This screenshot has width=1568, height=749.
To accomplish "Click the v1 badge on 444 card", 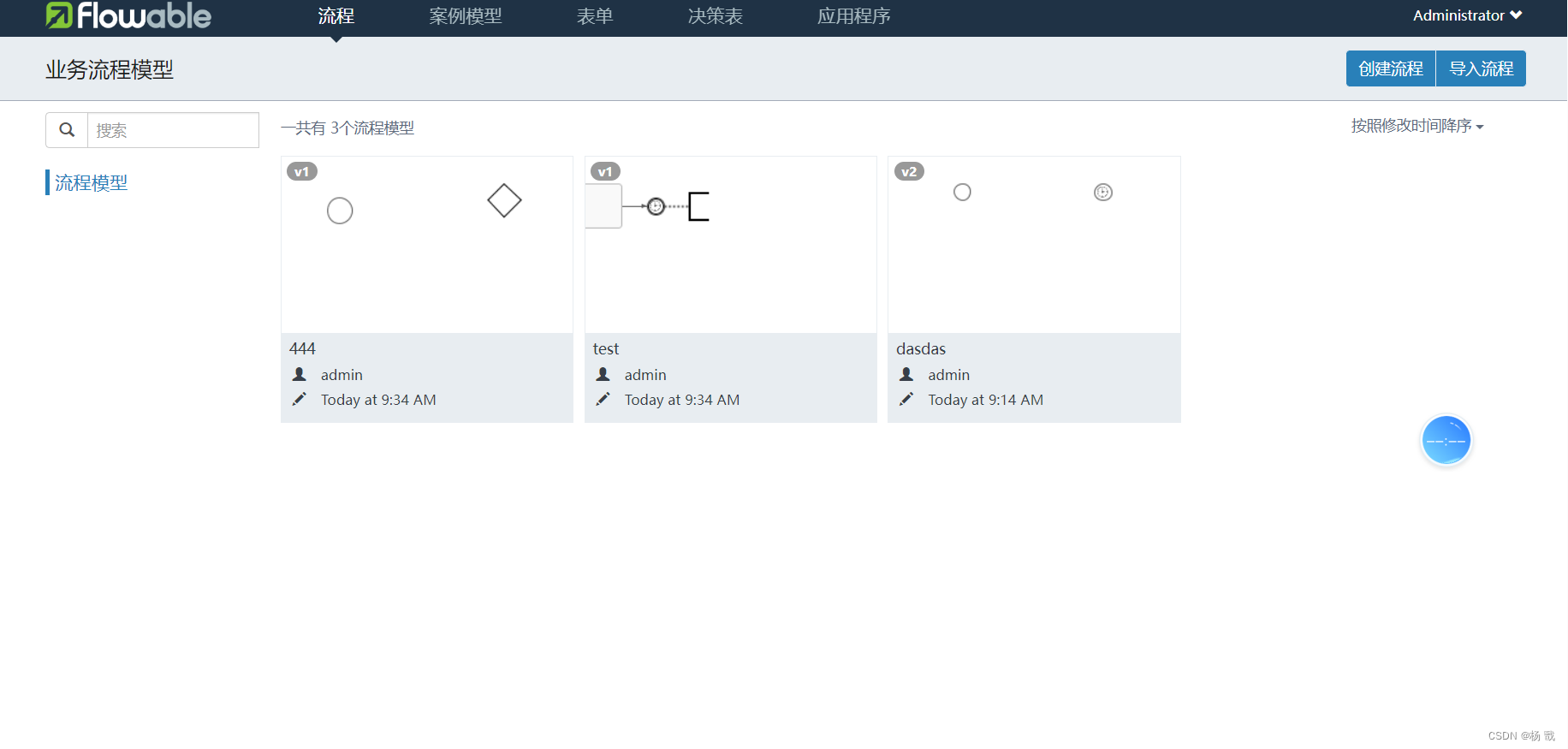I will coord(302,171).
